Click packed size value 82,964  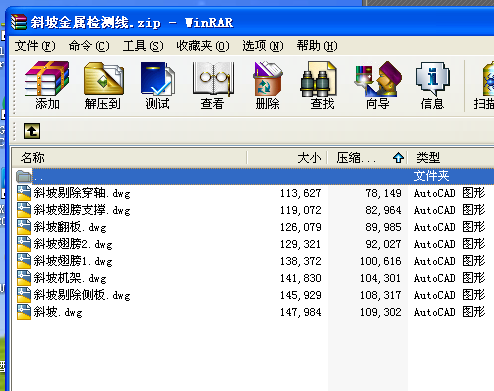[383, 210]
